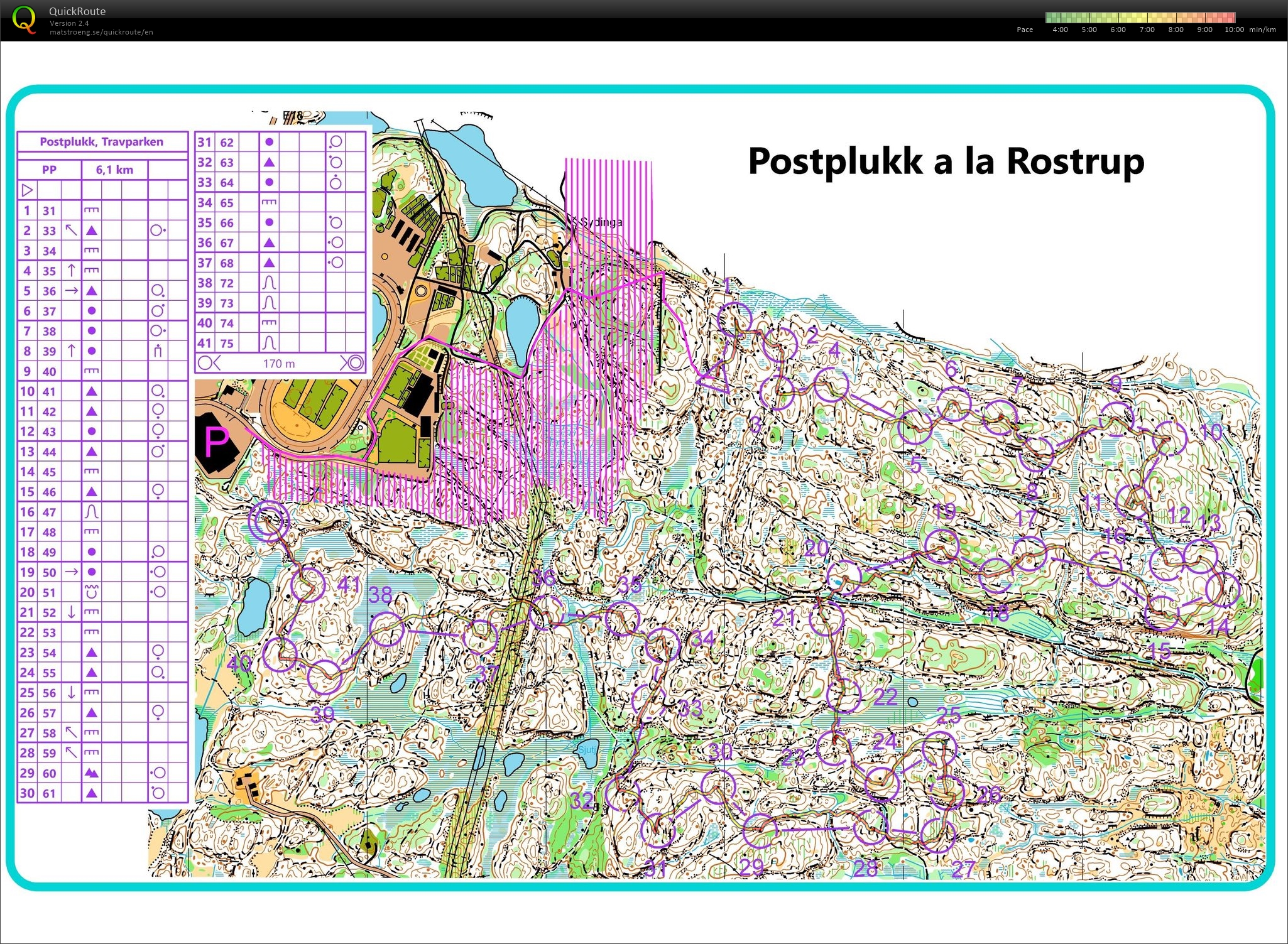Click the QuickRoute logo icon
The image size is (1288, 944).
(24, 19)
